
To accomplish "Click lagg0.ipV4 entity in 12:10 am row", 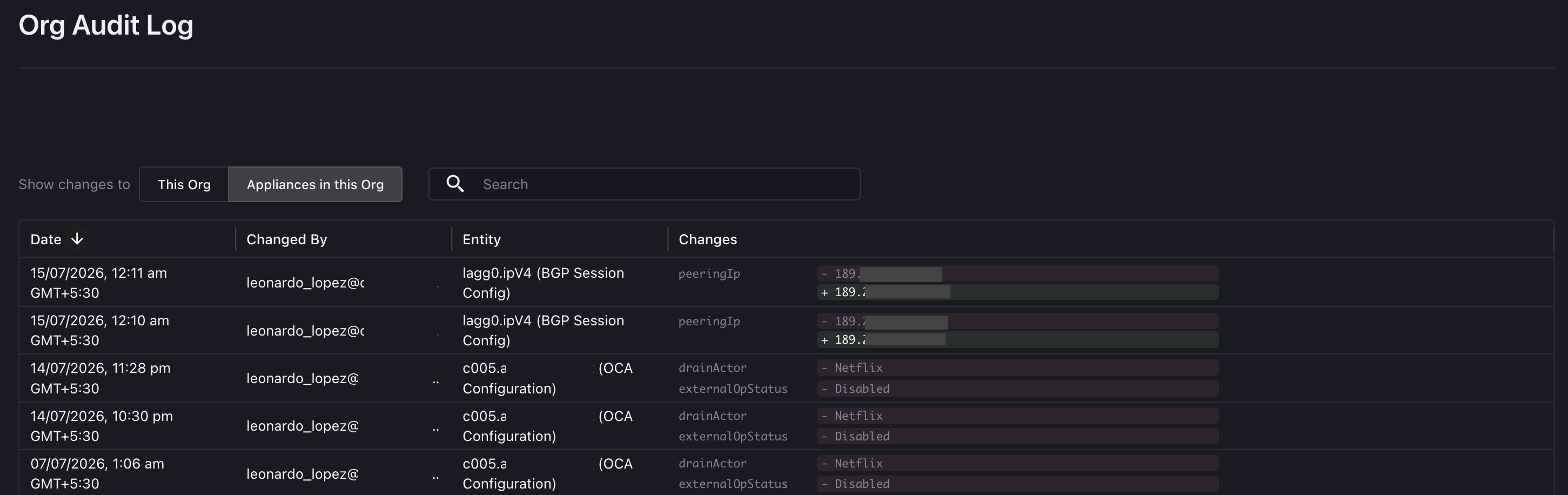I will pos(543,330).
